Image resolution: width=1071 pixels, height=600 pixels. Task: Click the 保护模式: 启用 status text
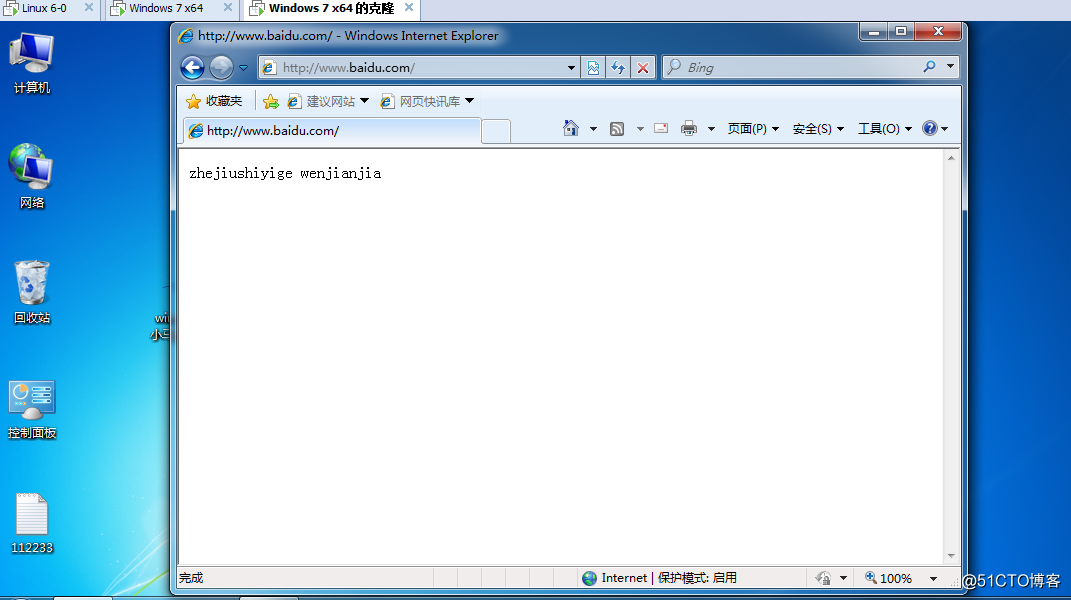coord(697,578)
